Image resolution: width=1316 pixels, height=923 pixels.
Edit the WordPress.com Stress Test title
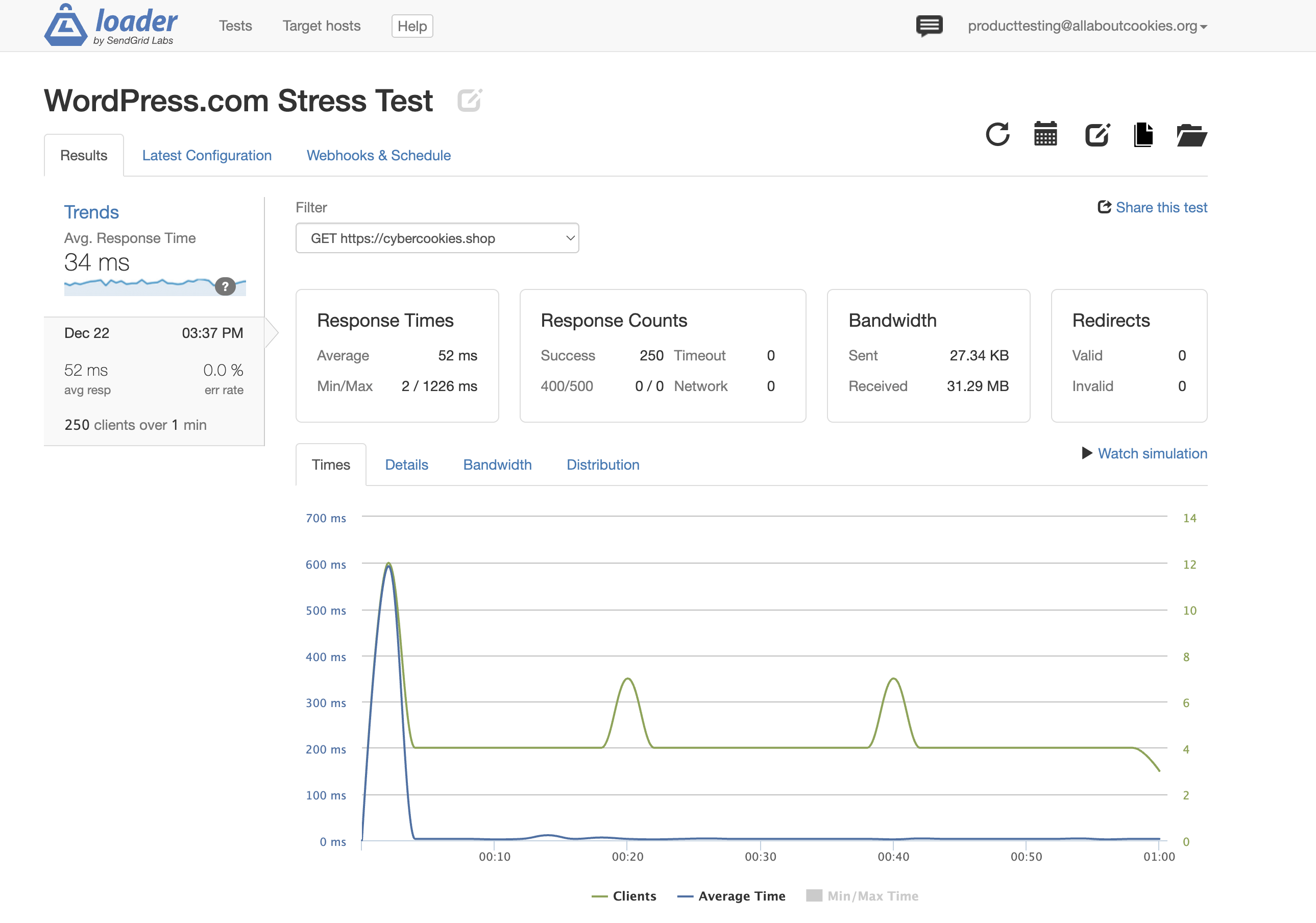pos(469,101)
